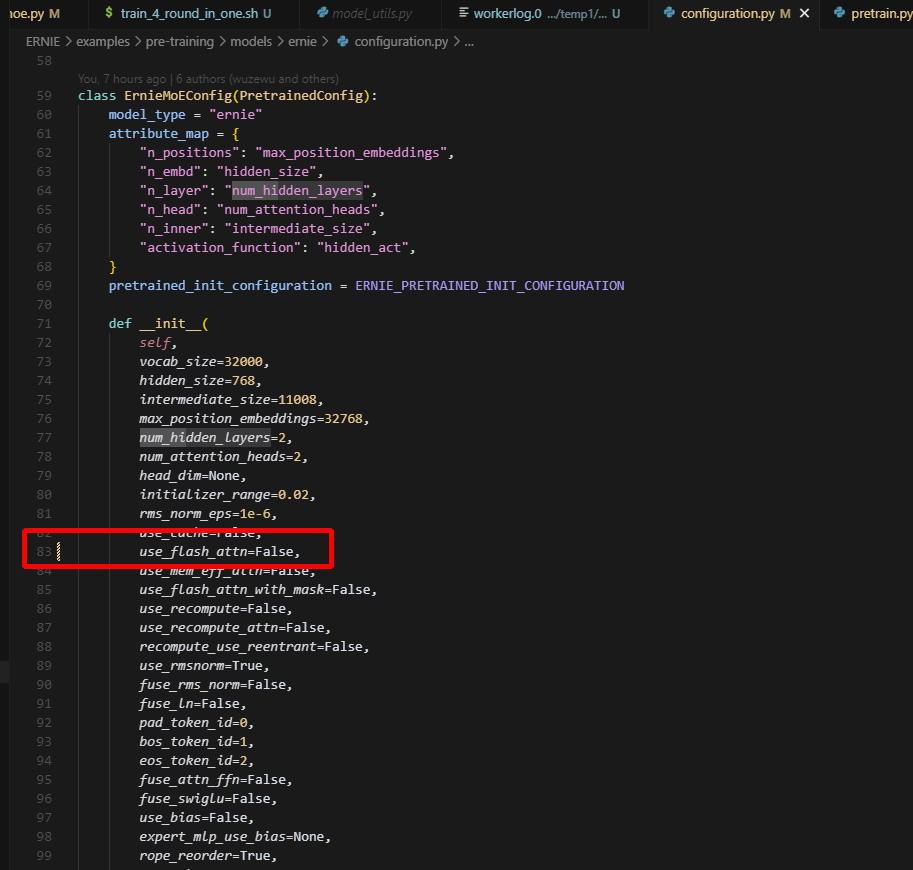Open the breadcrumb symbol ellipsis after configuration.py

point(469,41)
